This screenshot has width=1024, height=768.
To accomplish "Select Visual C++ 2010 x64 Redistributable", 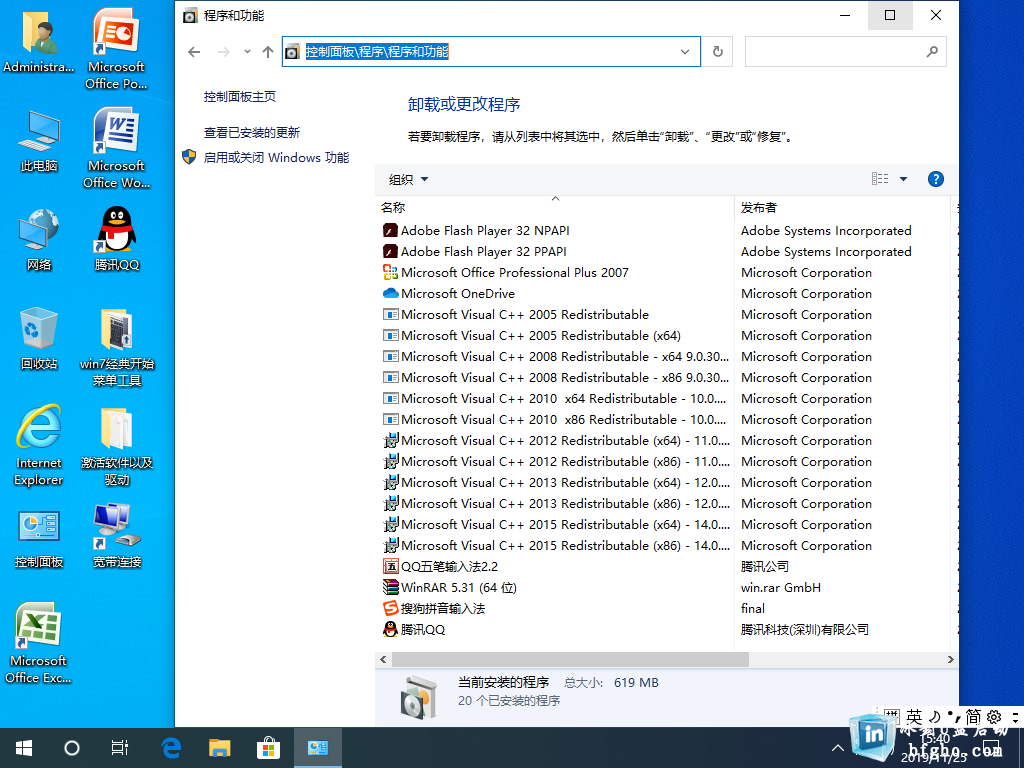I will (x=563, y=398).
